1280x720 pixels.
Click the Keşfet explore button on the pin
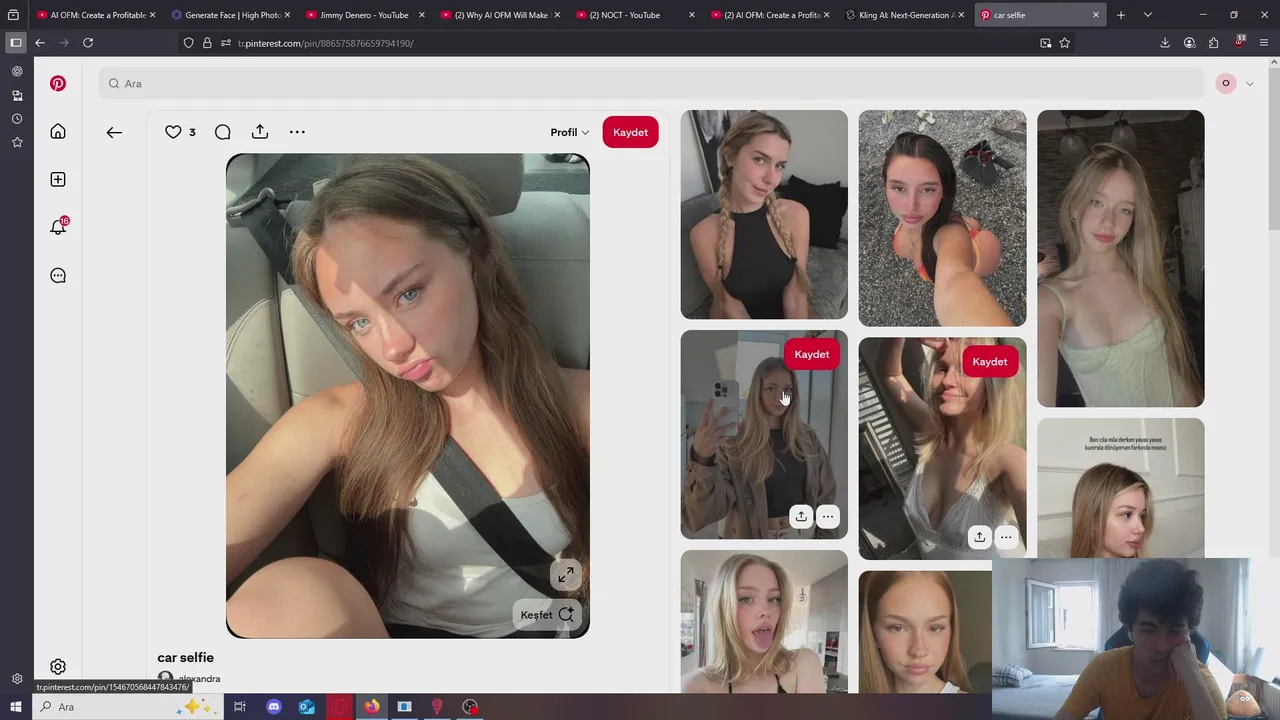point(547,615)
